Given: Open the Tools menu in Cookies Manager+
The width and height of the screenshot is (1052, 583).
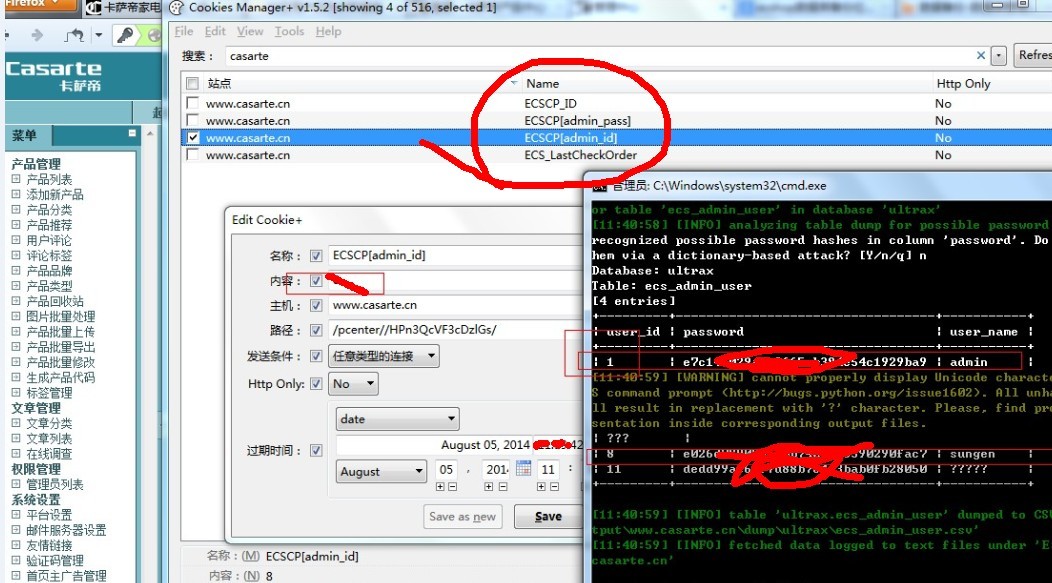Looking at the screenshot, I should tap(289, 32).
